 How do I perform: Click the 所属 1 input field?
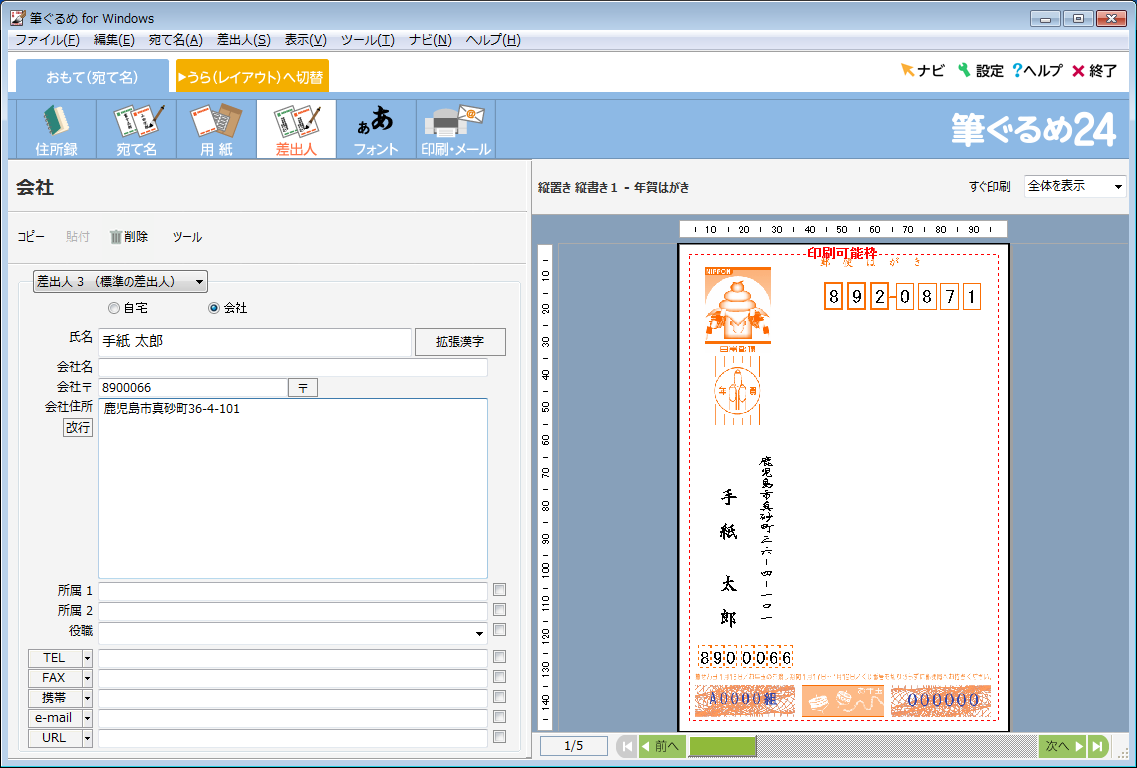click(x=293, y=591)
